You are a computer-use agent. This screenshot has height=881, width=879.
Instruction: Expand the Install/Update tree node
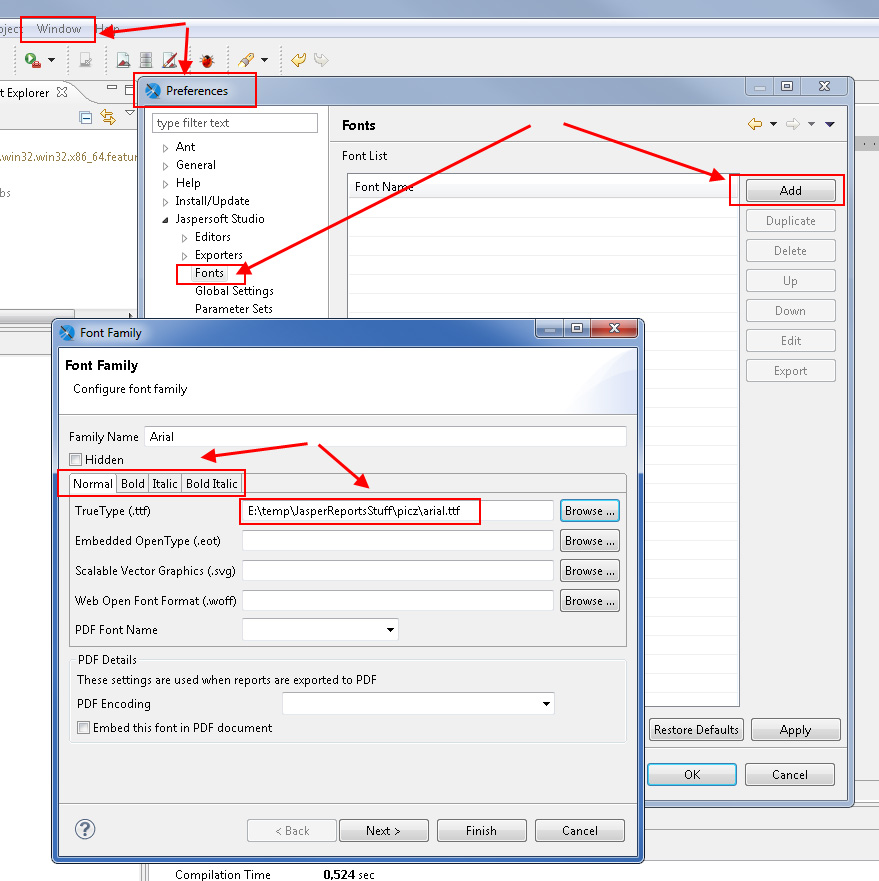pyautogui.click(x=166, y=202)
